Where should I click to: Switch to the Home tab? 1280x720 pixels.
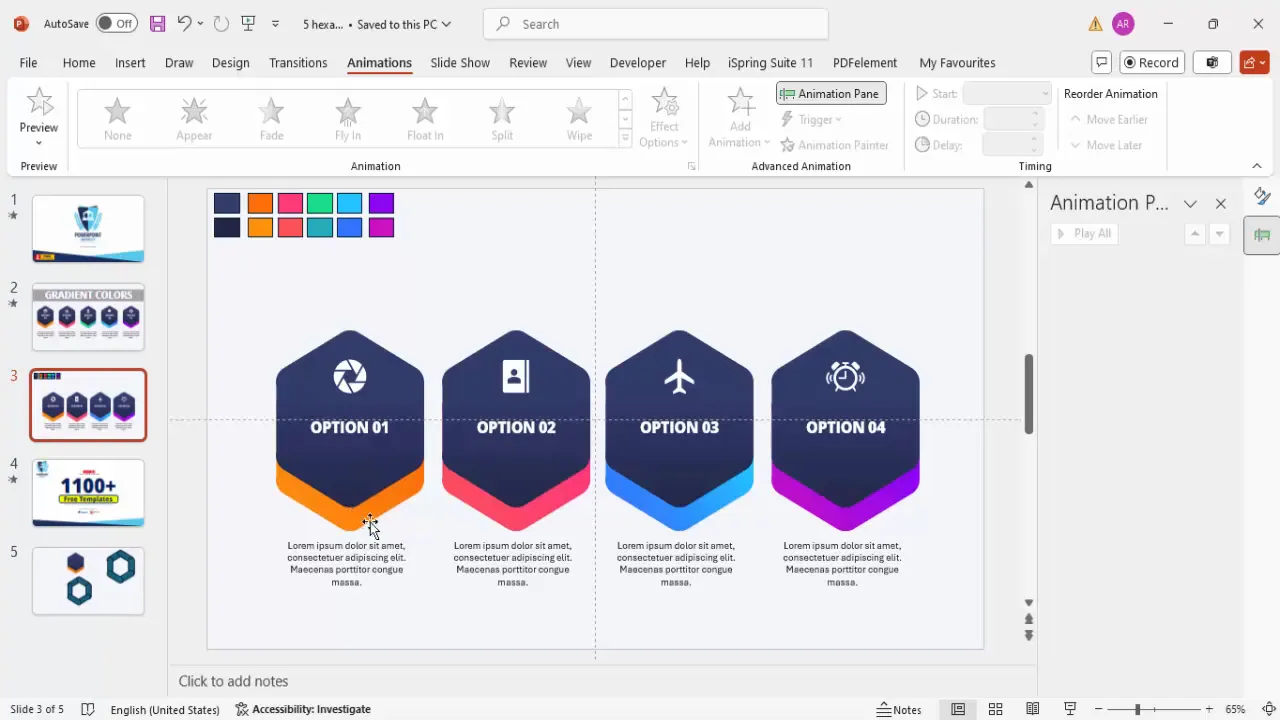tap(79, 62)
